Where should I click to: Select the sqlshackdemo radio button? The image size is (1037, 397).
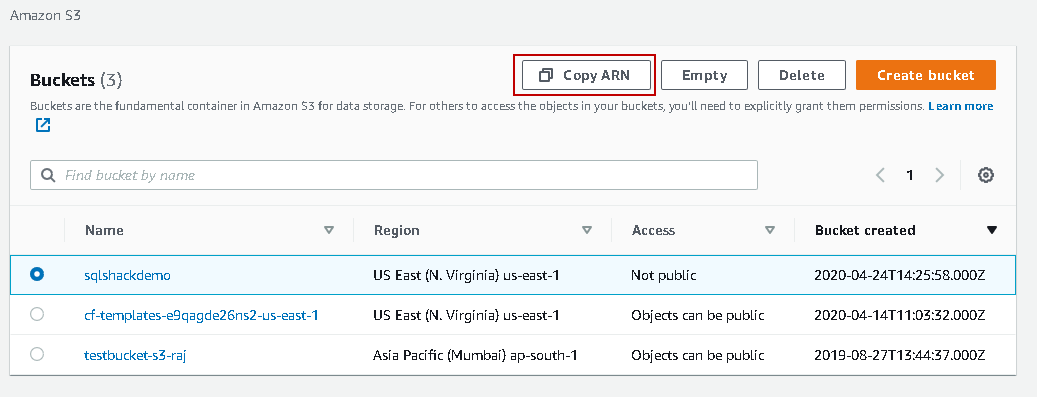37,274
